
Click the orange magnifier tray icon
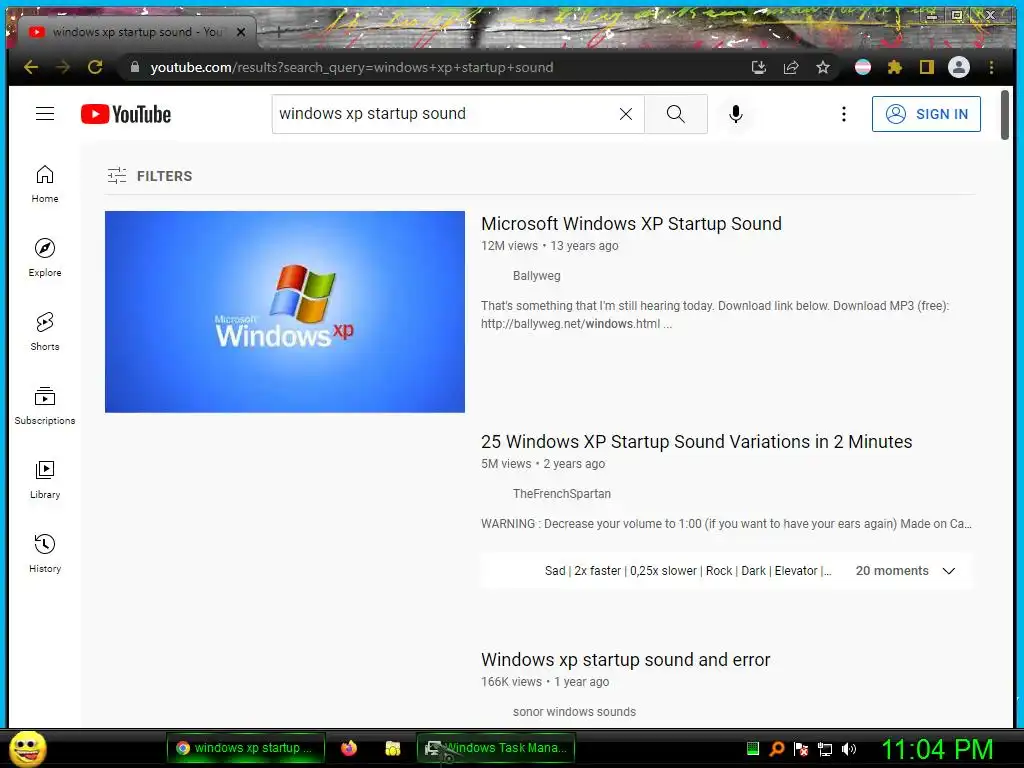[x=776, y=748]
